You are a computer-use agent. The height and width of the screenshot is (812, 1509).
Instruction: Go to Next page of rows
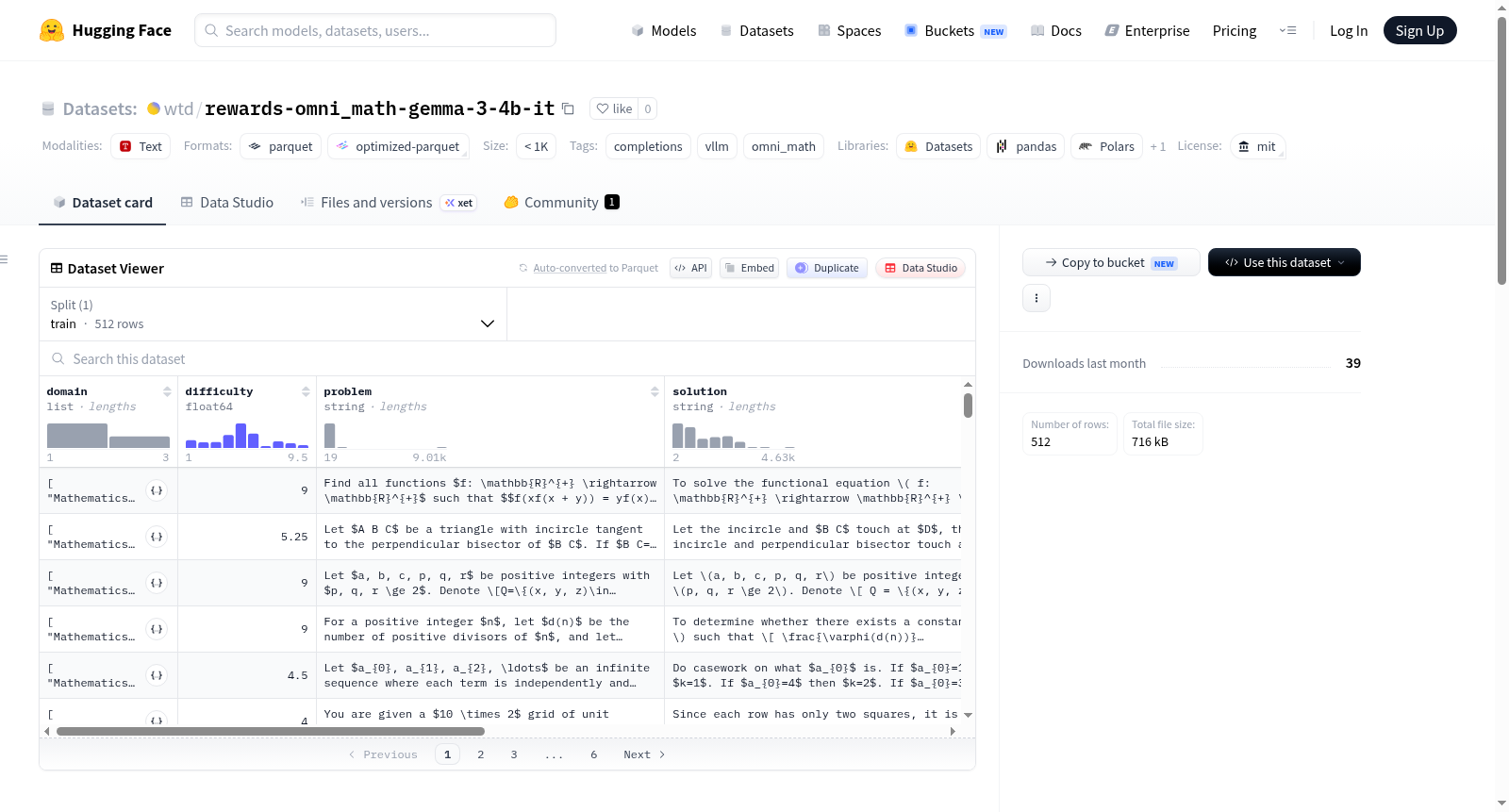point(644,754)
